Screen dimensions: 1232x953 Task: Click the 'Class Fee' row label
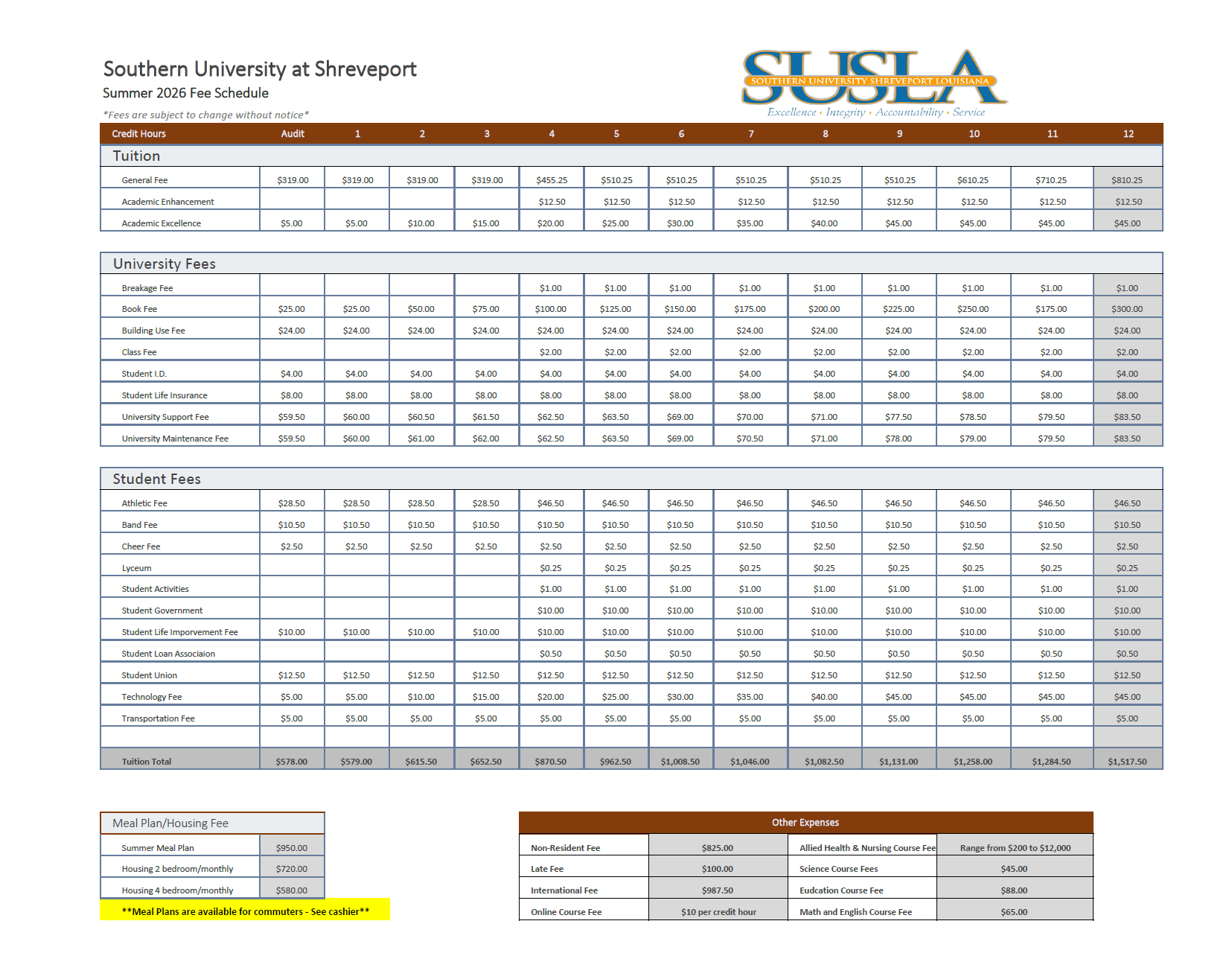(x=139, y=352)
